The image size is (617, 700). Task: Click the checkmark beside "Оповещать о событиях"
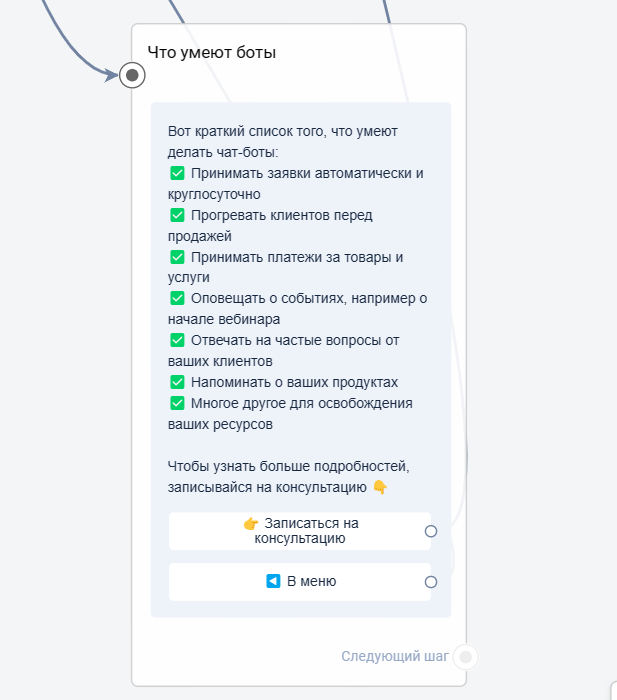(177, 298)
